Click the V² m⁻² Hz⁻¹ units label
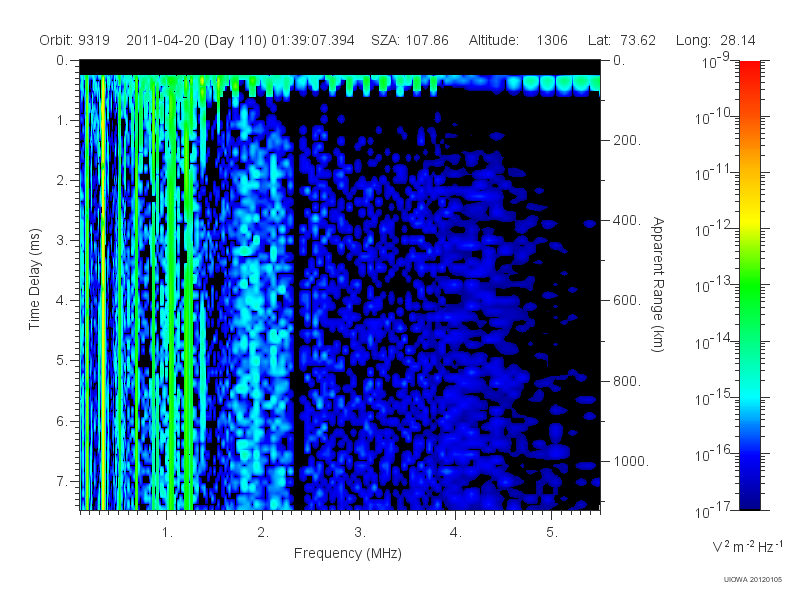Screen dimensions: 800x600 click(747, 546)
